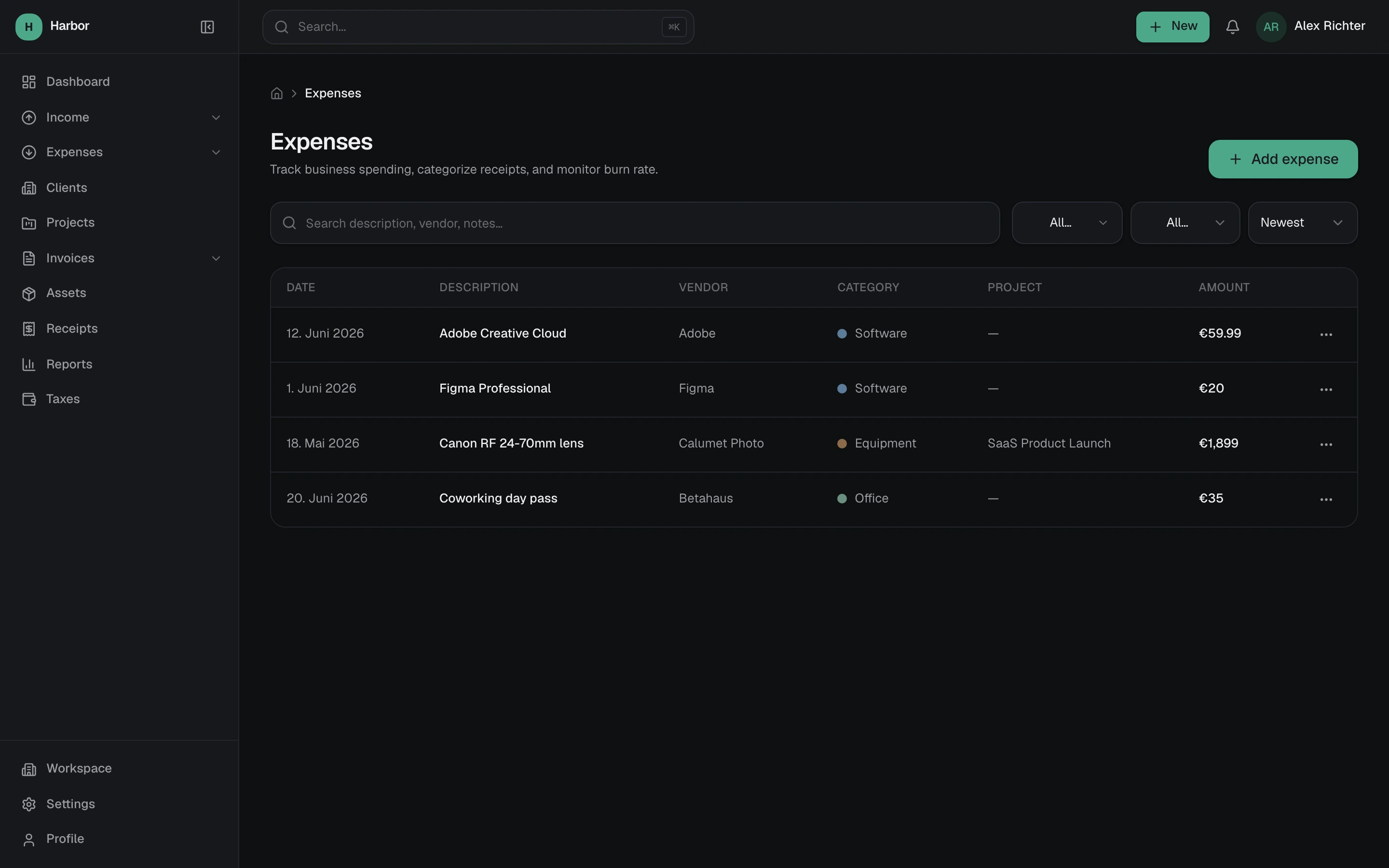Click the €1,899 amount
The image size is (1389, 868).
point(1218,444)
